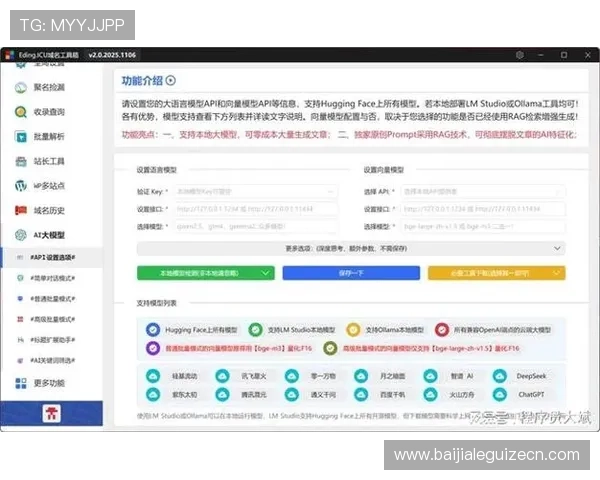This screenshot has width=600, height=480.
Task: Open the 批量解析 sidebar item
Action: (40, 136)
